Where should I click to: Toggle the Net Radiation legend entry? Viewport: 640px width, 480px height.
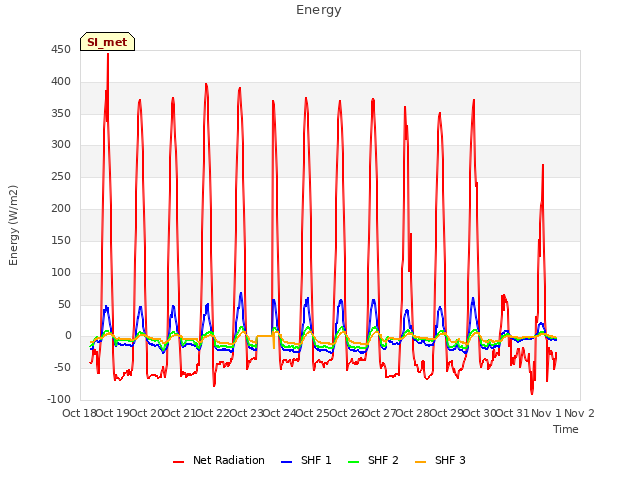[x=219, y=460]
